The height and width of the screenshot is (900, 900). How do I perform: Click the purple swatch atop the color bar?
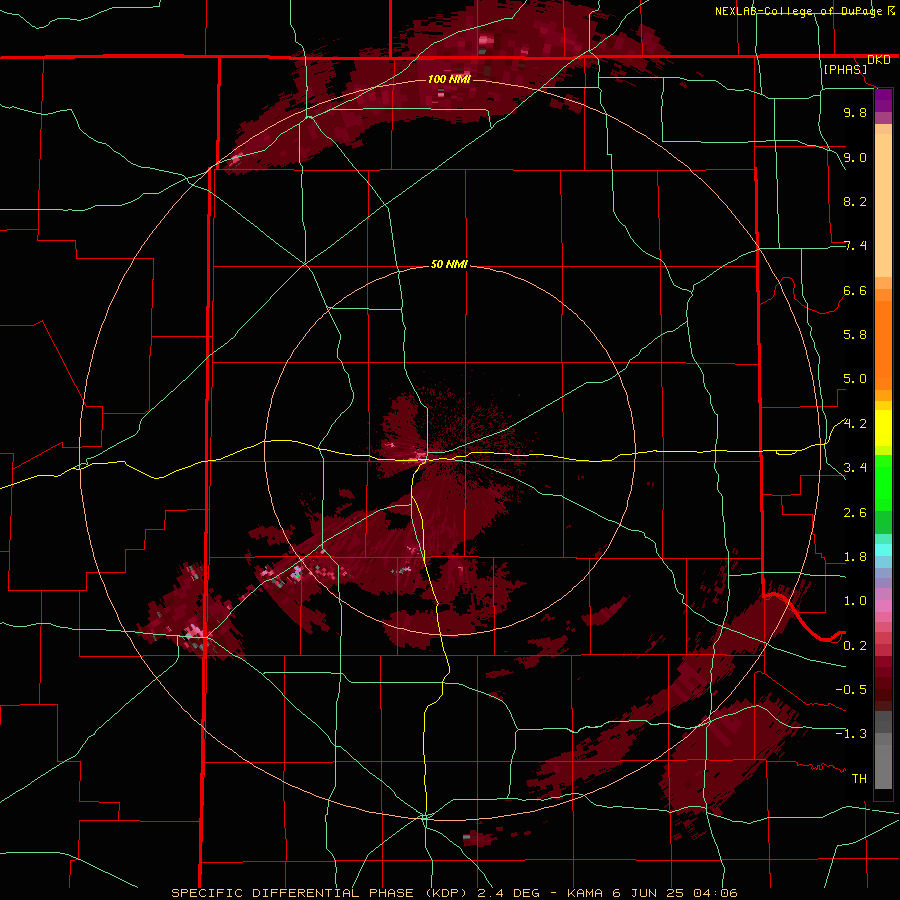tap(883, 100)
